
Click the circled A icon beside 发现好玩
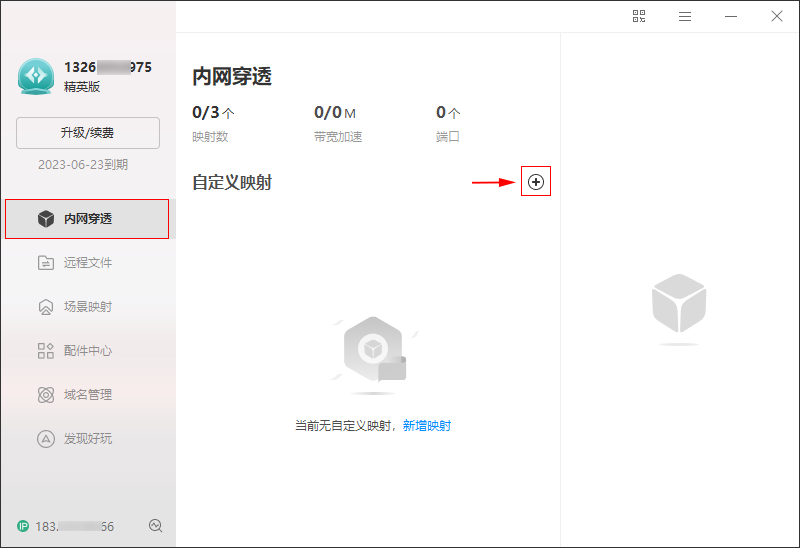click(x=46, y=438)
